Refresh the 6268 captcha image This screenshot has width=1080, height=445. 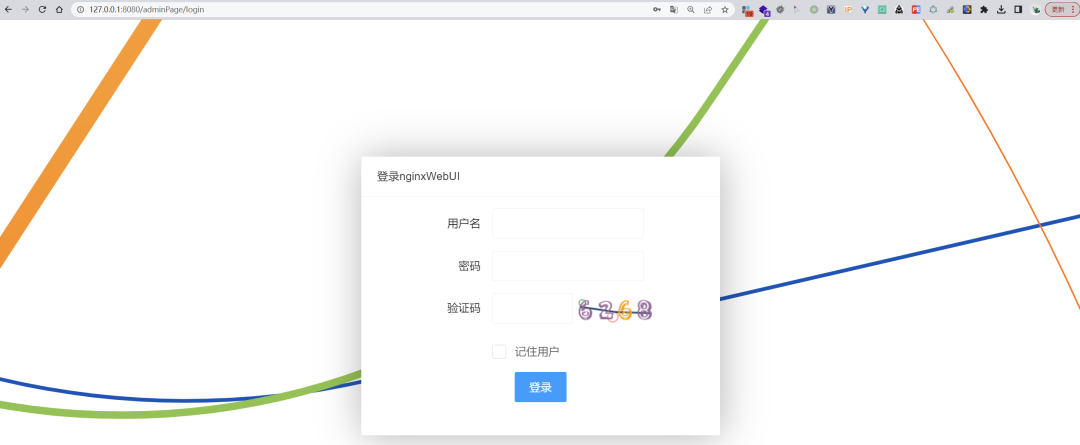tap(615, 310)
